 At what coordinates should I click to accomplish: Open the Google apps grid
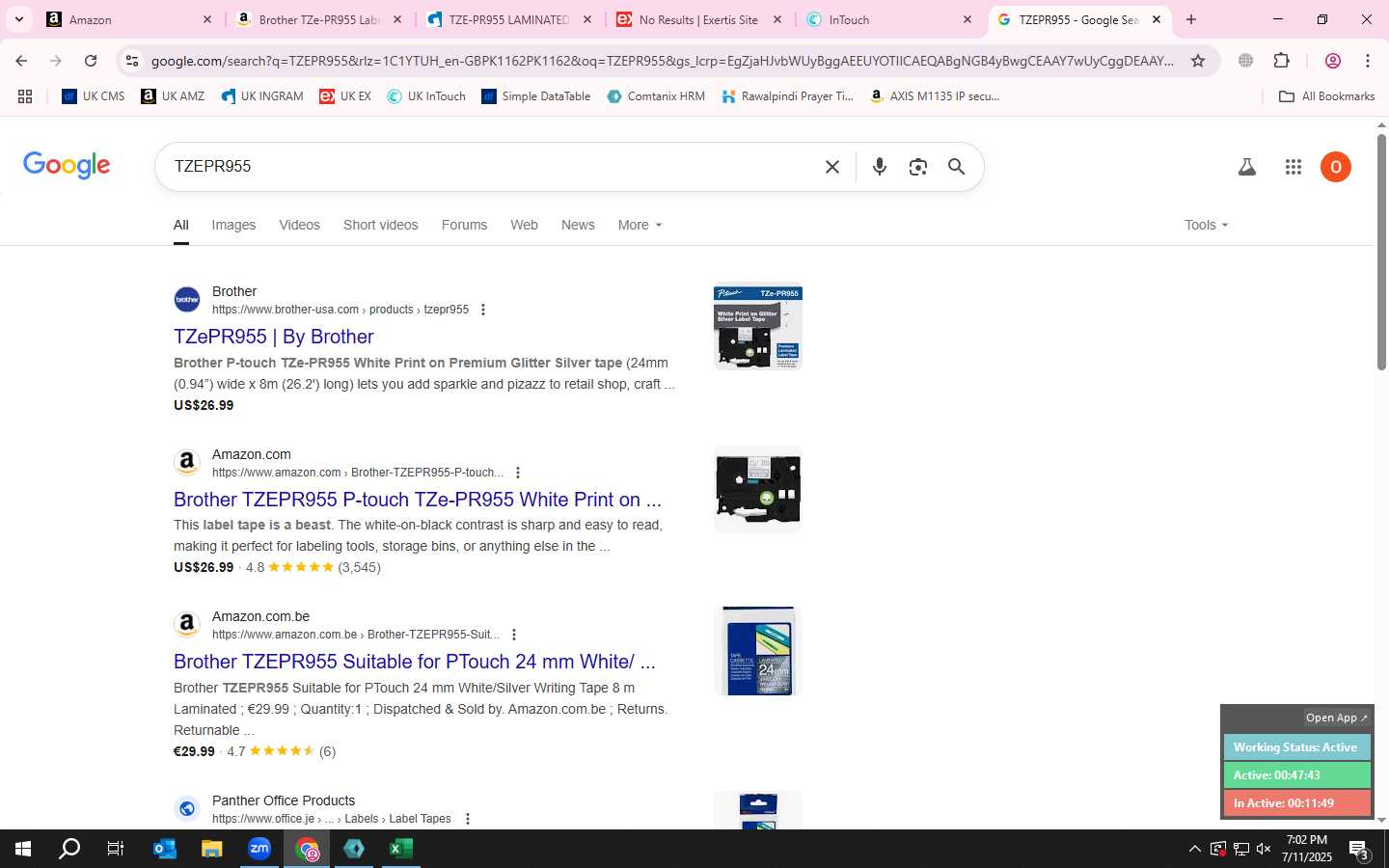coord(1294,167)
